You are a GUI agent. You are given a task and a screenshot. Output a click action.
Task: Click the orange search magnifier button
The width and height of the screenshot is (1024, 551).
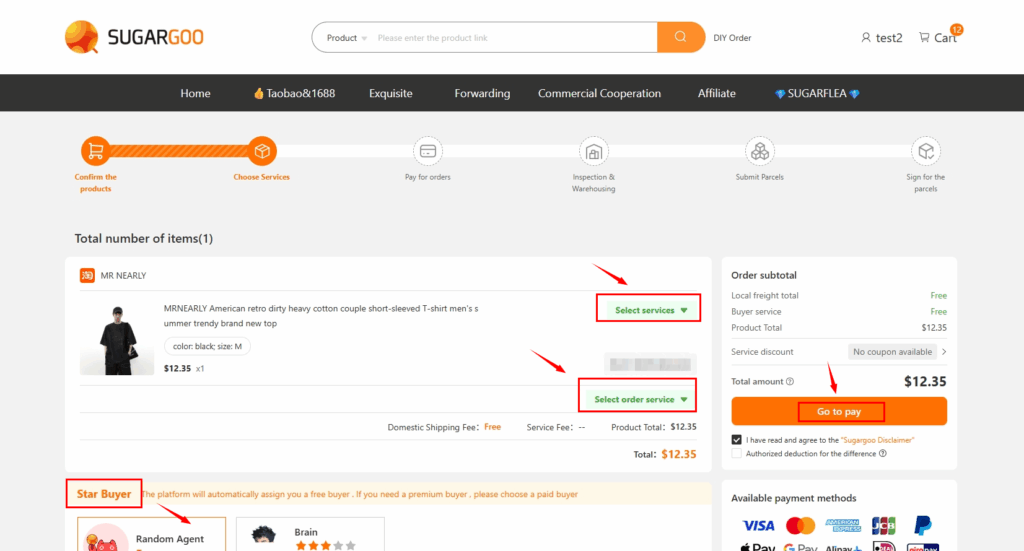tap(680, 37)
